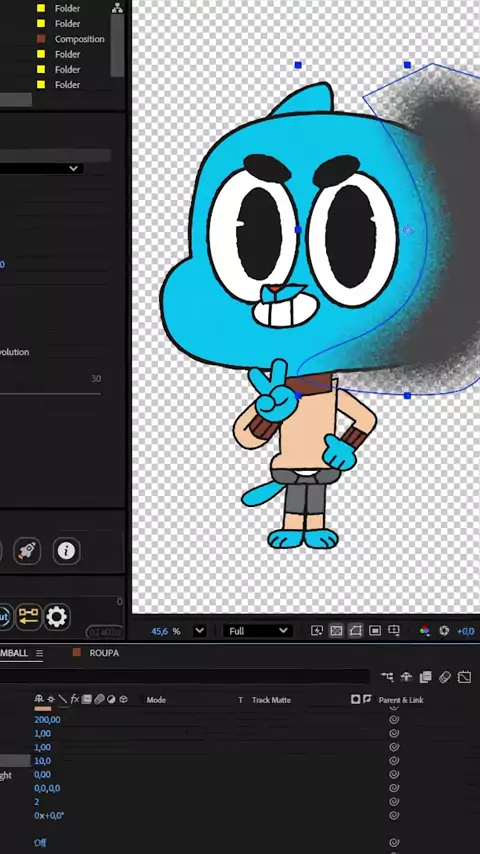Enable motion blur for the composition
This screenshot has height=854, width=480.
pyautogui.click(x=445, y=676)
